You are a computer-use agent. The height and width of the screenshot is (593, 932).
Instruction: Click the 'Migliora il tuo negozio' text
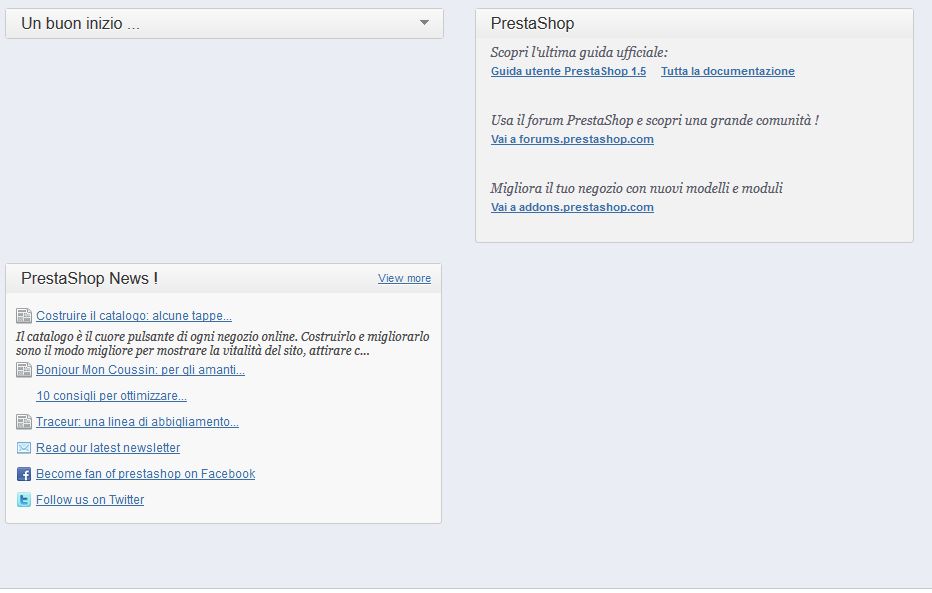(x=636, y=188)
